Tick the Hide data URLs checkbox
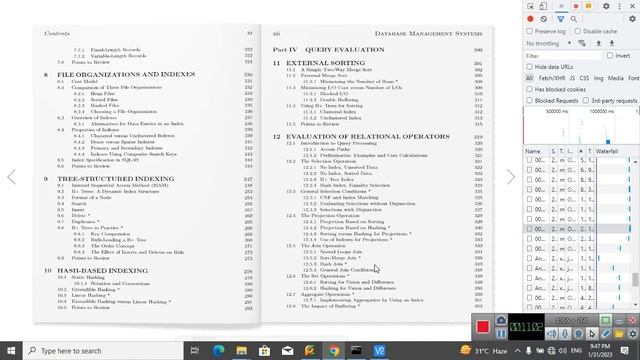The height and width of the screenshot is (360, 640). click(529, 67)
